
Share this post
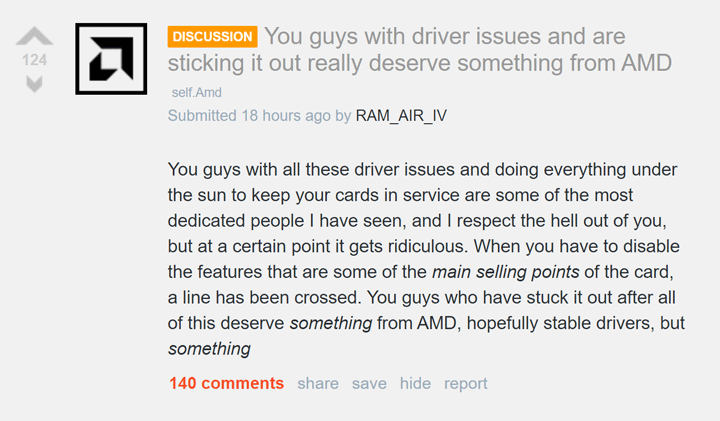tap(318, 383)
